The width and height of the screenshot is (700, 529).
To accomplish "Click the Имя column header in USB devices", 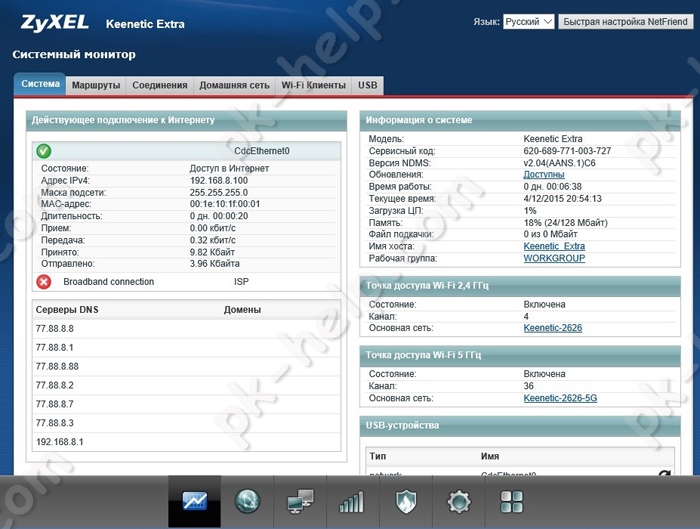I will 490,456.
